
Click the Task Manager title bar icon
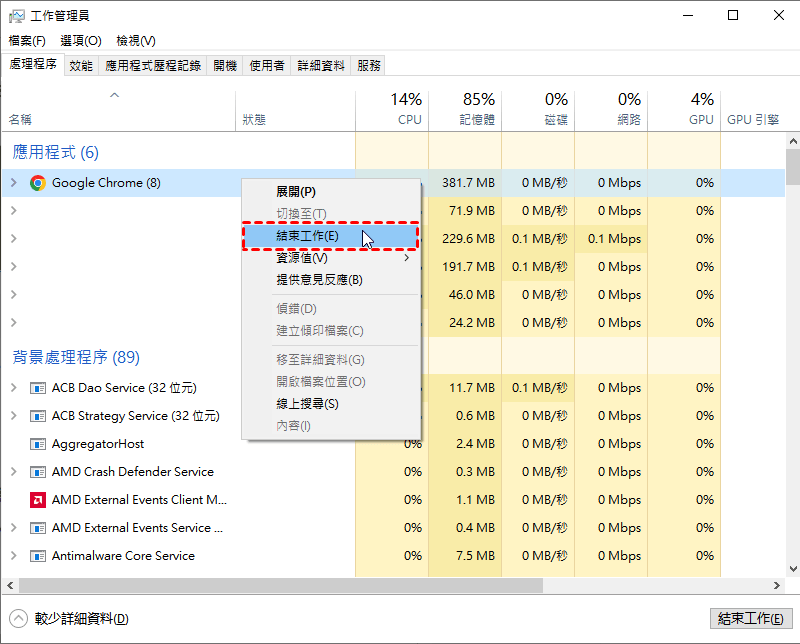pyautogui.click(x=16, y=16)
